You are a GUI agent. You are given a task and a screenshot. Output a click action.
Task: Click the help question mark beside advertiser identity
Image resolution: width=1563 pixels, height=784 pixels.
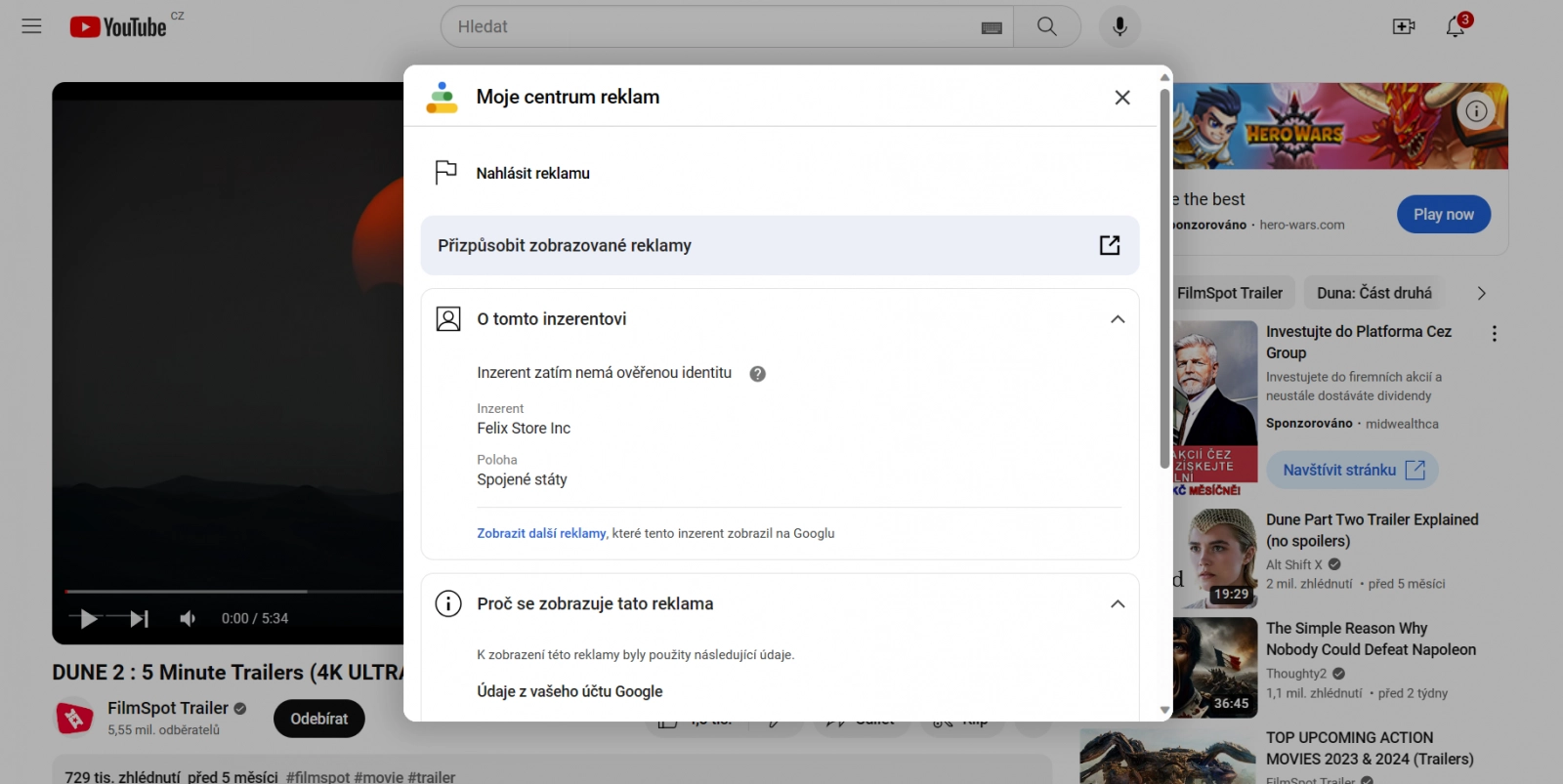click(x=757, y=374)
